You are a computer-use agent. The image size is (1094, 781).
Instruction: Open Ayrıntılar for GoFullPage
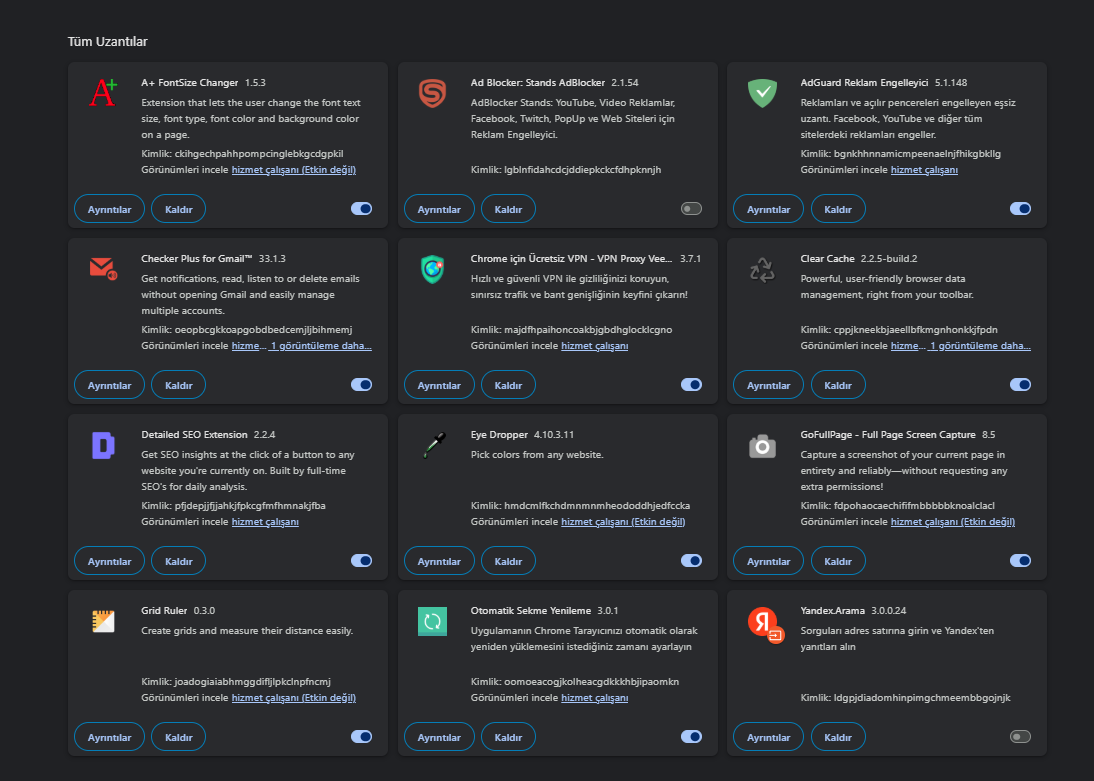point(768,560)
